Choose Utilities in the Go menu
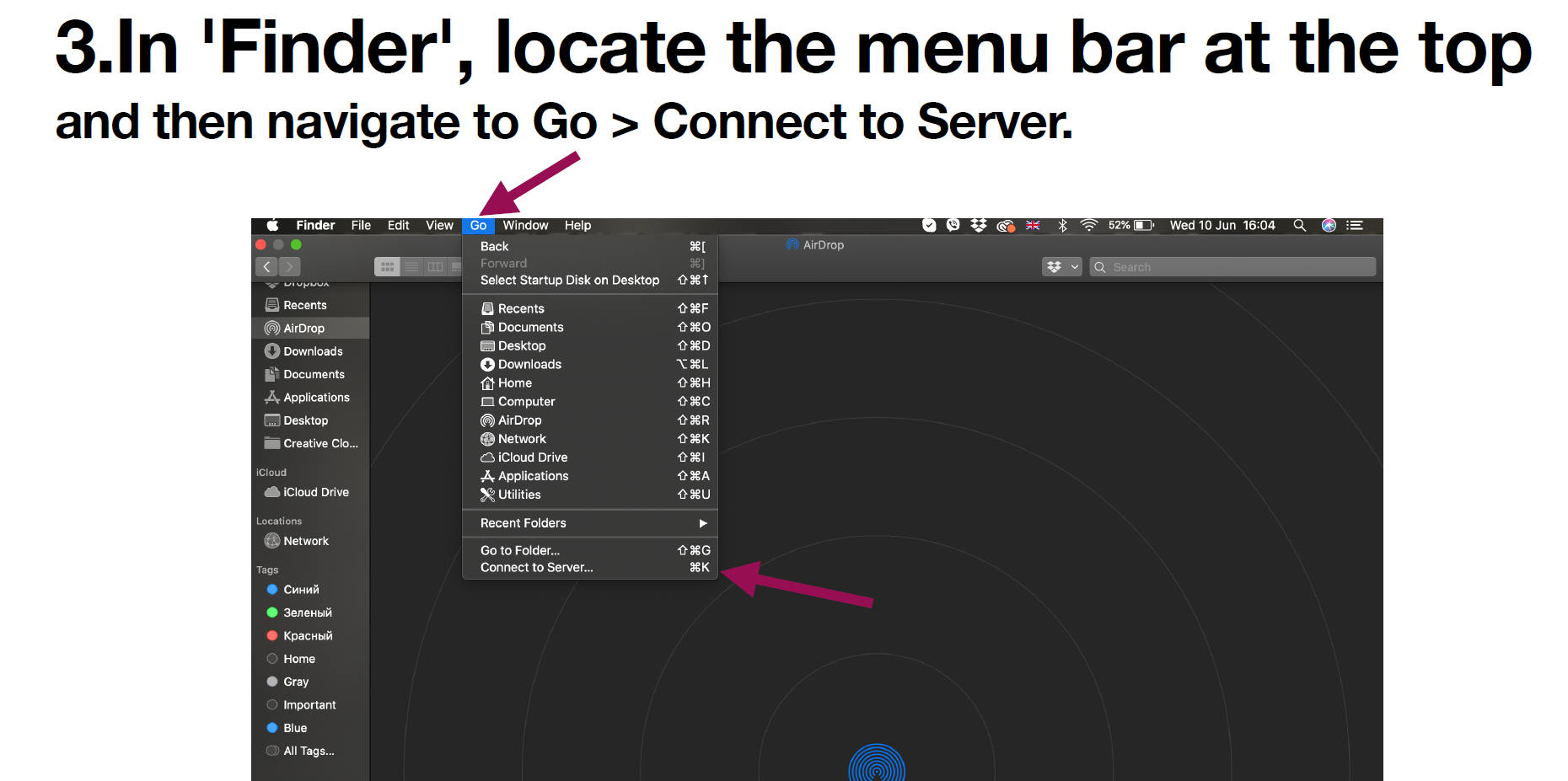1568x781 pixels. click(x=590, y=494)
